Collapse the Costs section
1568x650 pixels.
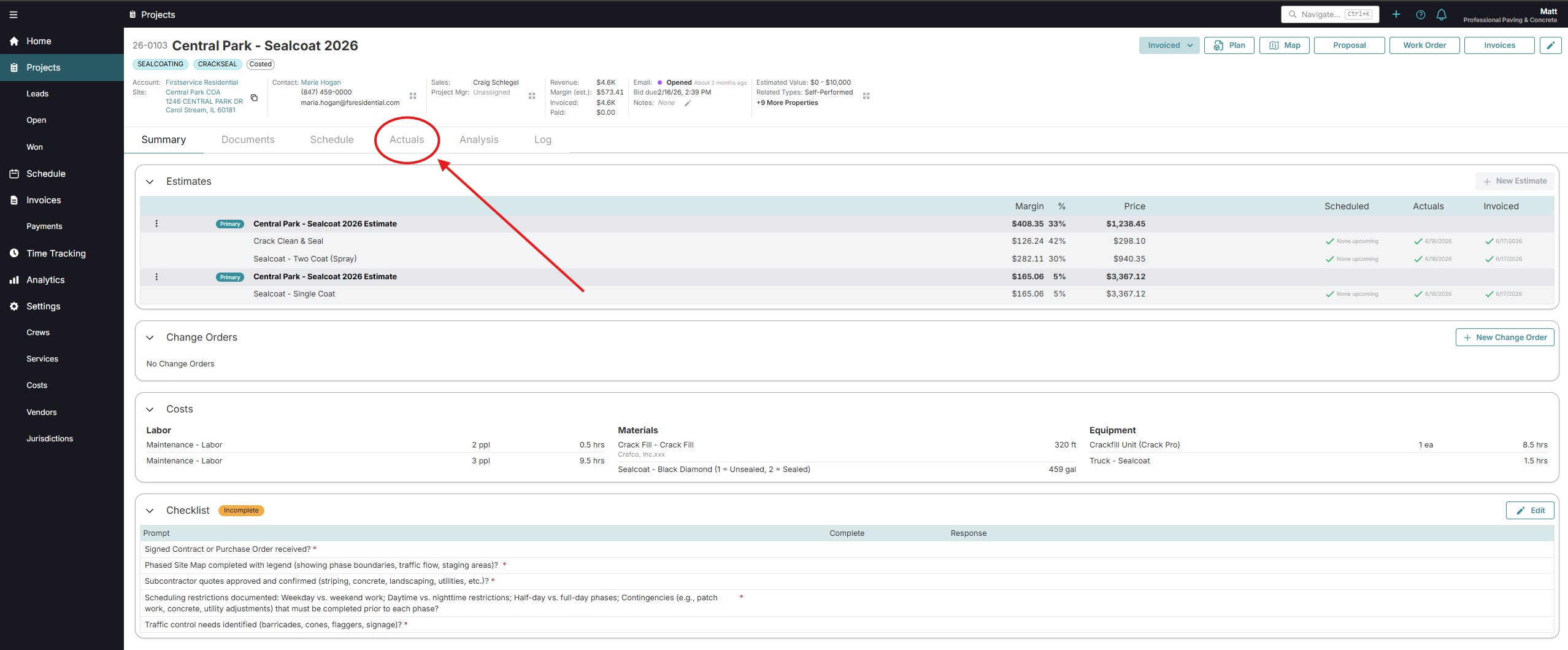150,409
